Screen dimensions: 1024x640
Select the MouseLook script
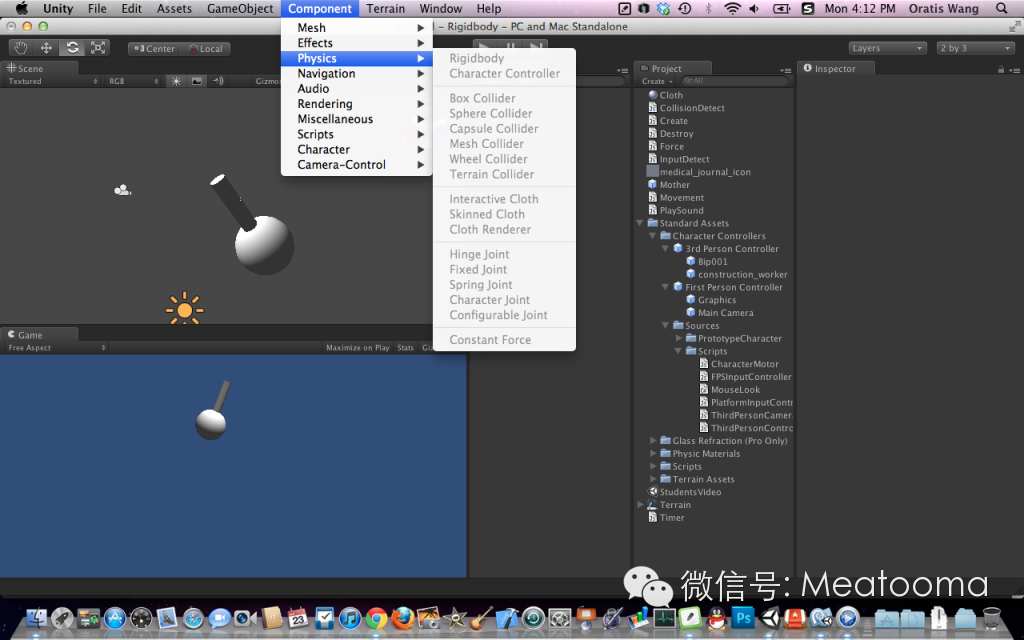(x=729, y=390)
